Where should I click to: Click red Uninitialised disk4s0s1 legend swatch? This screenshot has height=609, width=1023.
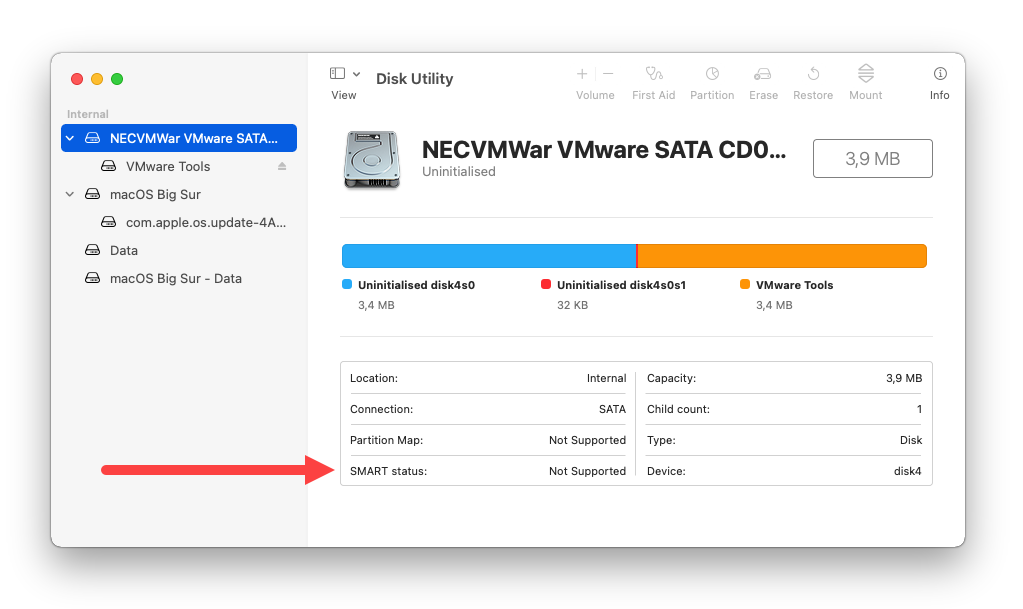(546, 284)
